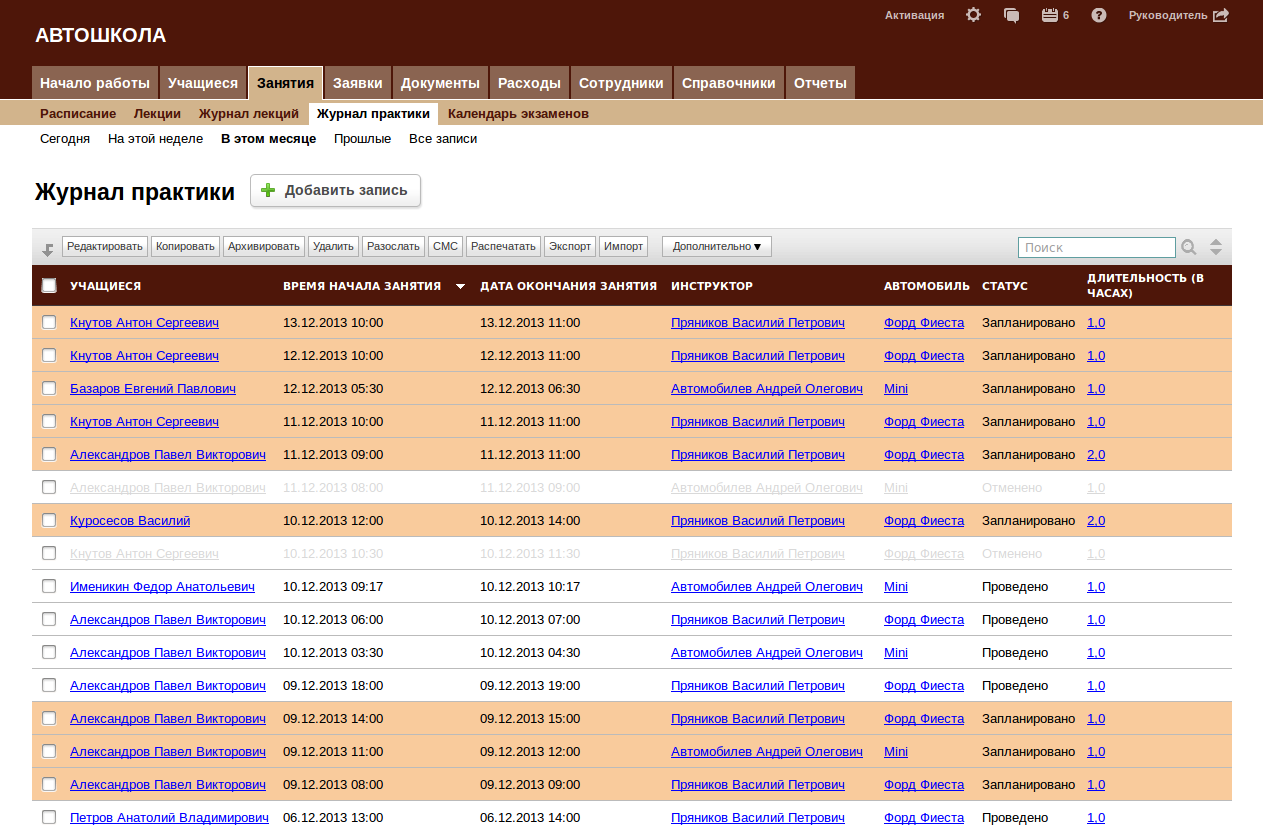Viewport: 1263px width, 832px height.
Task: Click the selection arrow icon left of Редактировать
Action: (48, 248)
